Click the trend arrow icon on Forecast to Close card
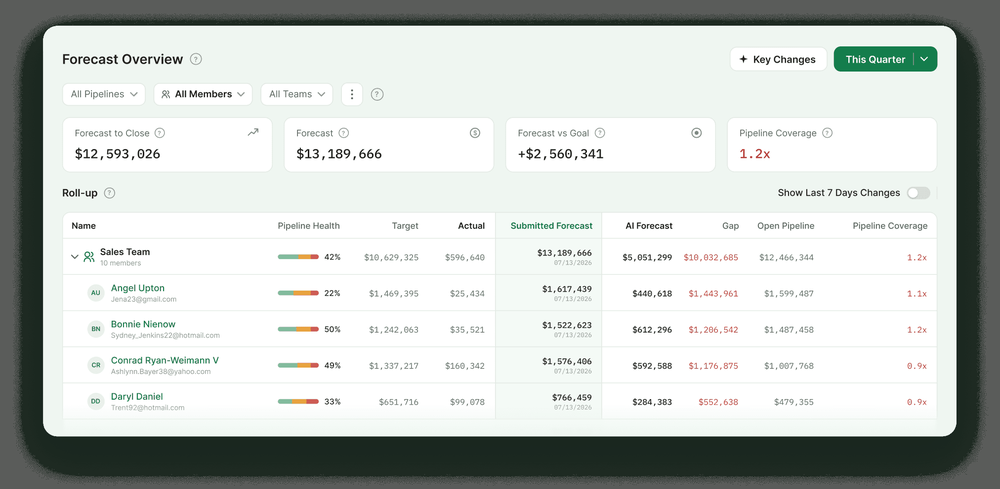The image size is (1000, 489). (253, 133)
